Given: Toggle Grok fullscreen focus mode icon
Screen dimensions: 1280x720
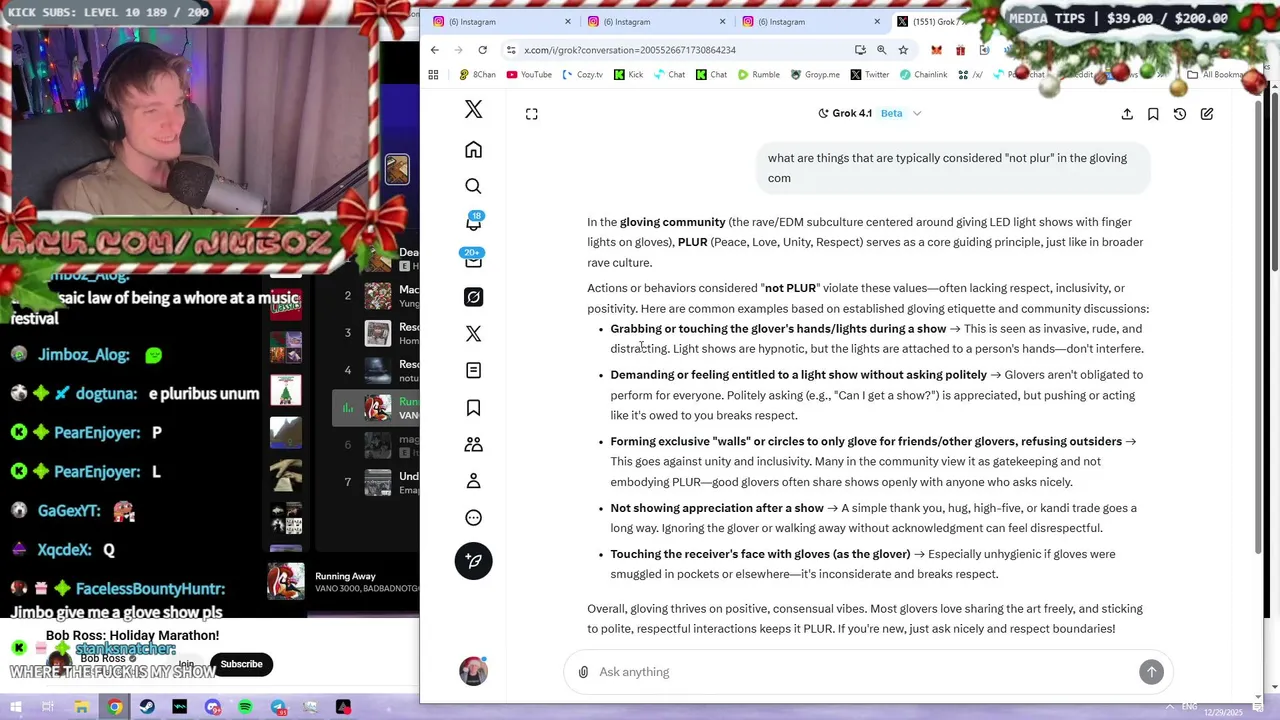Looking at the screenshot, I should (532, 114).
